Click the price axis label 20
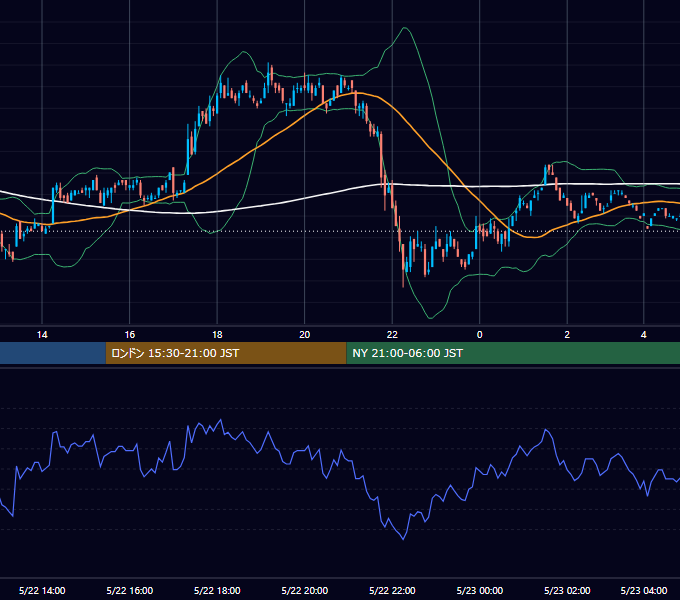The height and width of the screenshot is (600, 680). click(x=305, y=335)
